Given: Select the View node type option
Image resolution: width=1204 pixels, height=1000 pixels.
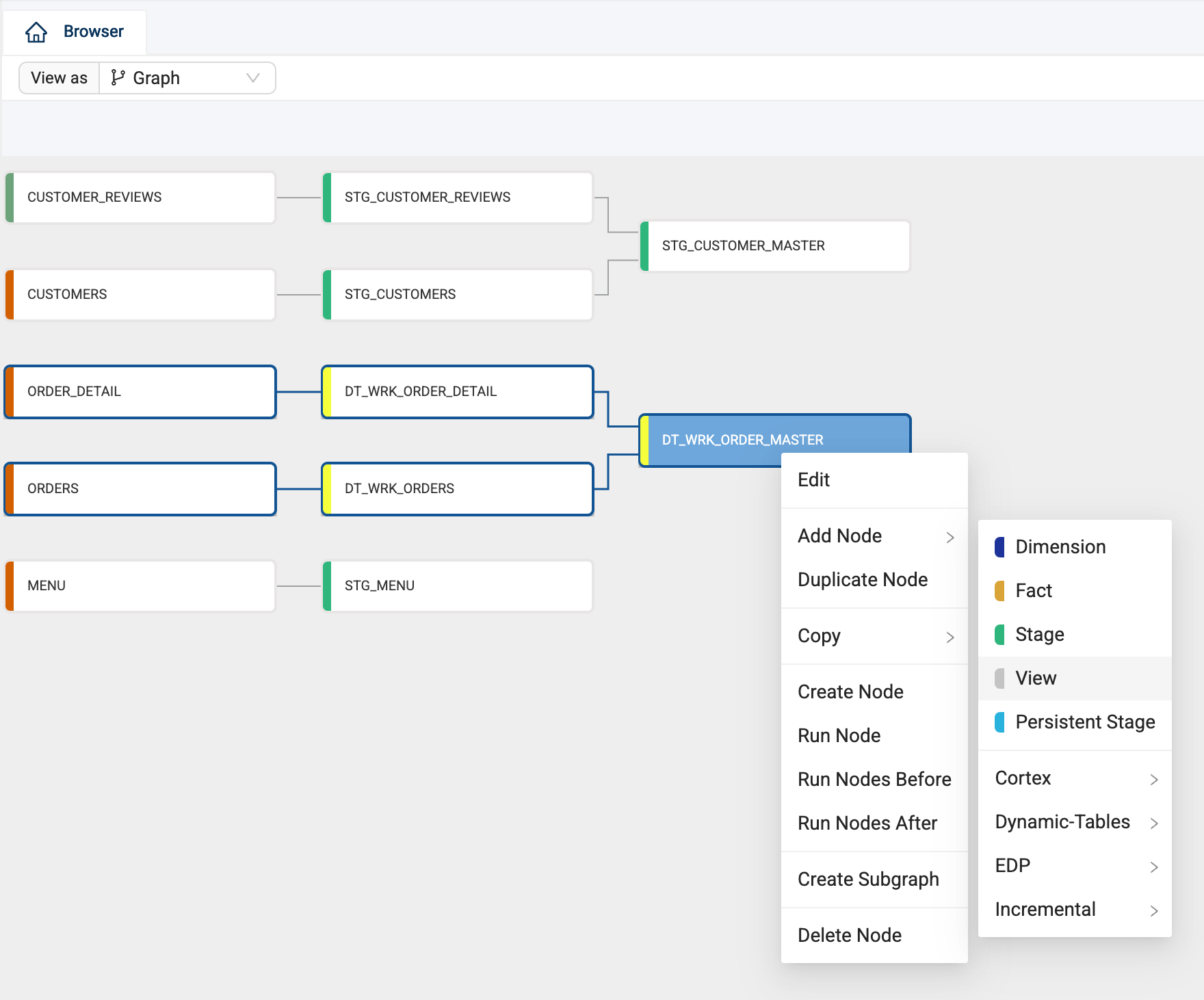Looking at the screenshot, I should click(x=1036, y=679).
